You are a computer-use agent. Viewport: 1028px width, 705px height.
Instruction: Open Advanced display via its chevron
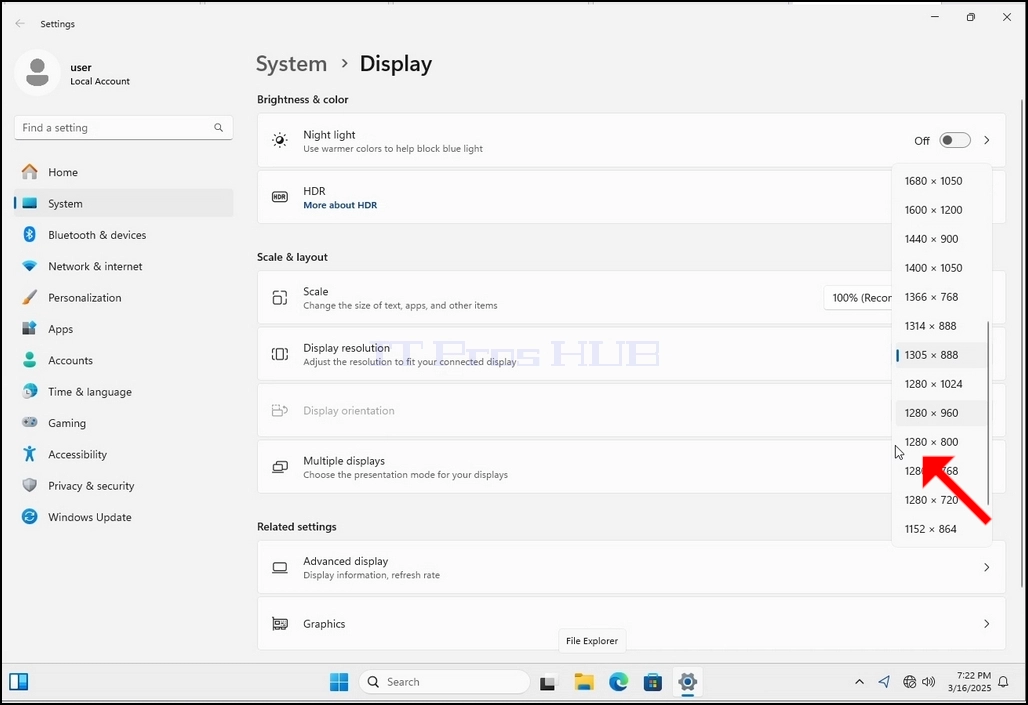(987, 567)
